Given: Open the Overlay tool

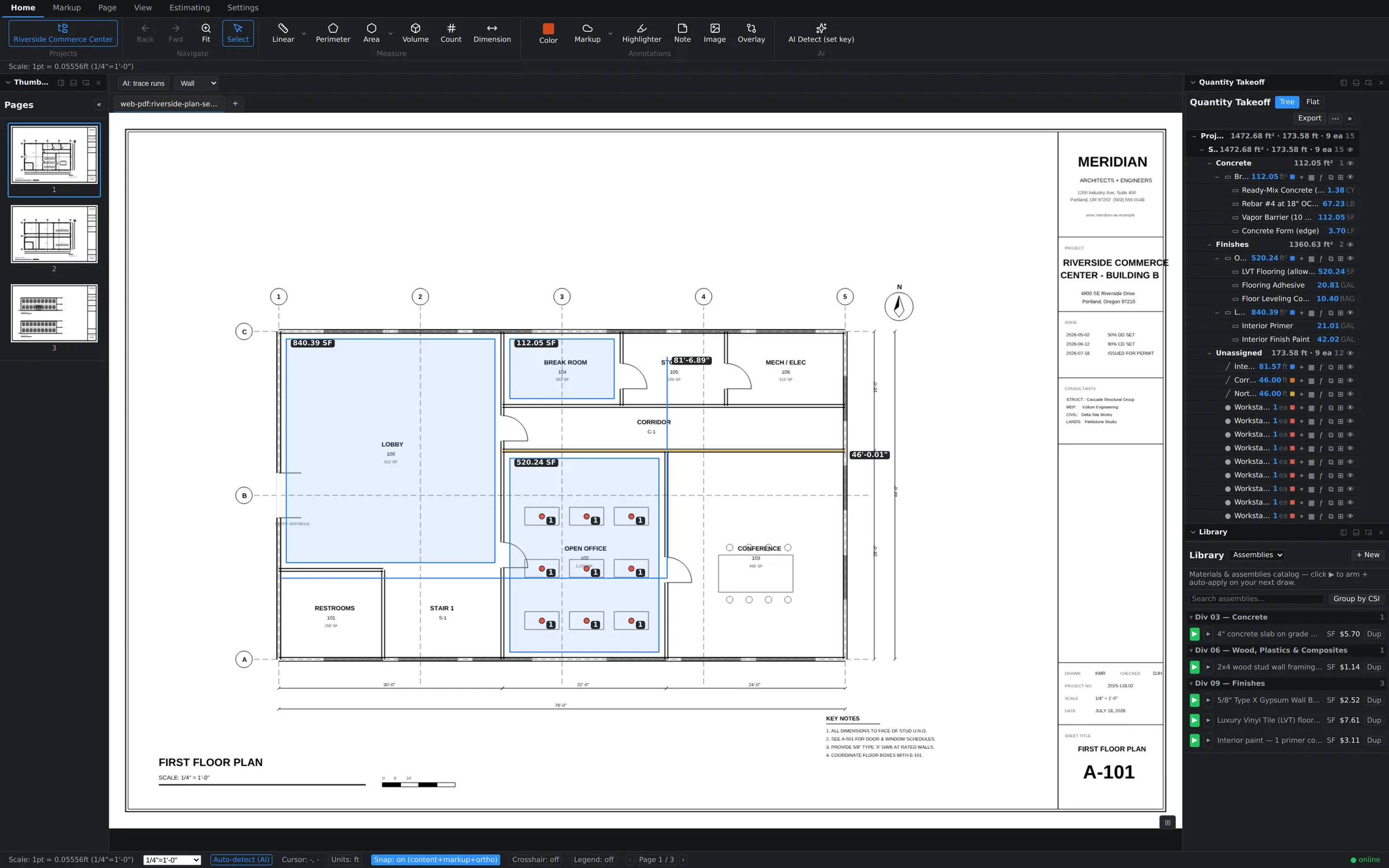Looking at the screenshot, I should click(x=751, y=33).
